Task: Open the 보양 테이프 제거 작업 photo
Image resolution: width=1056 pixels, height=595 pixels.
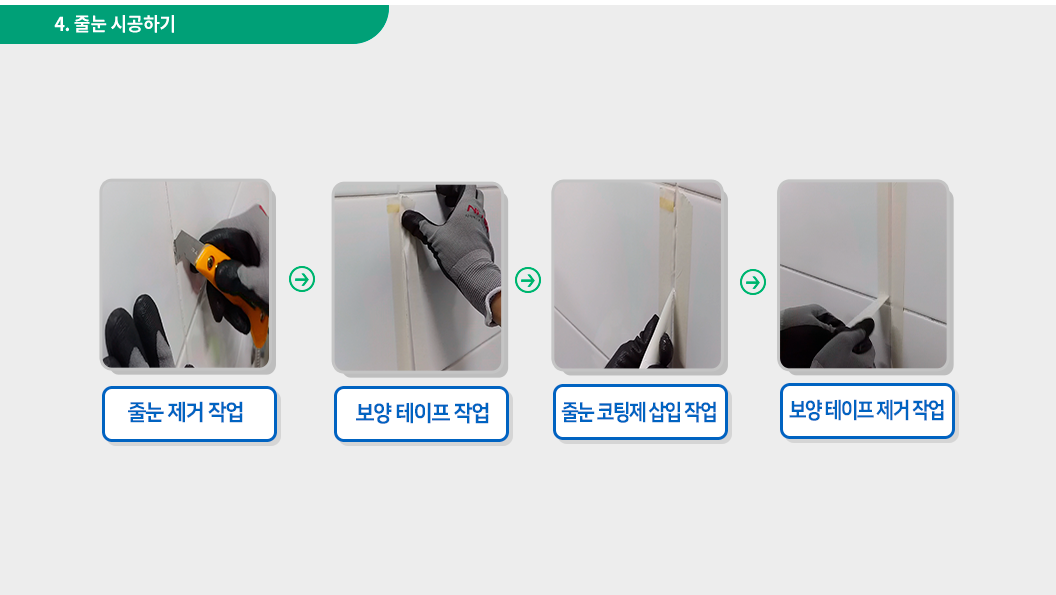Action: pos(863,274)
